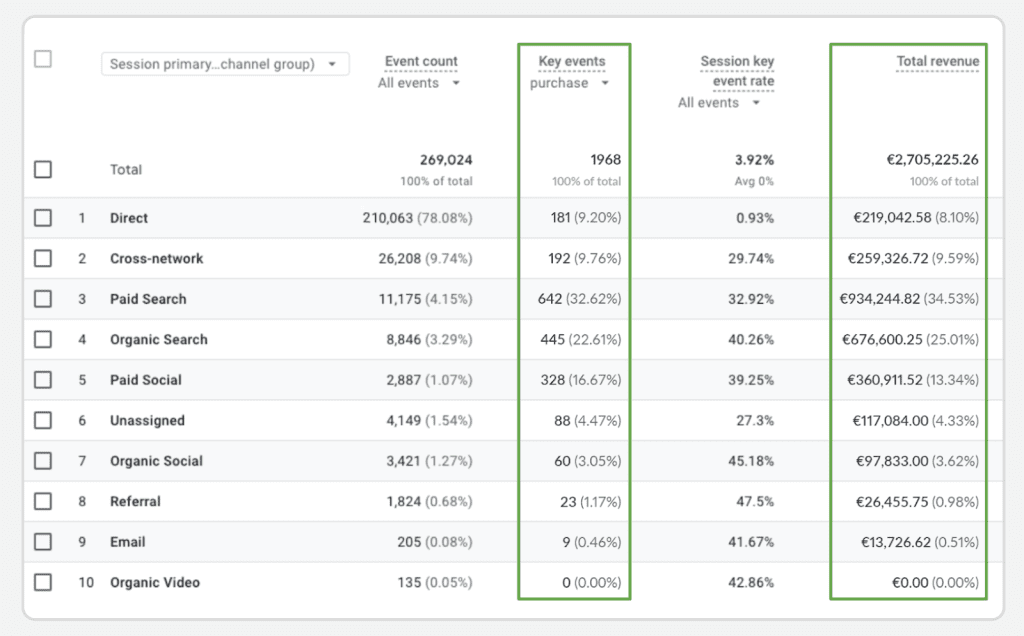1024x636 pixels.
Task: Toggle the Organic Search row checkbox
Action: 43,339
